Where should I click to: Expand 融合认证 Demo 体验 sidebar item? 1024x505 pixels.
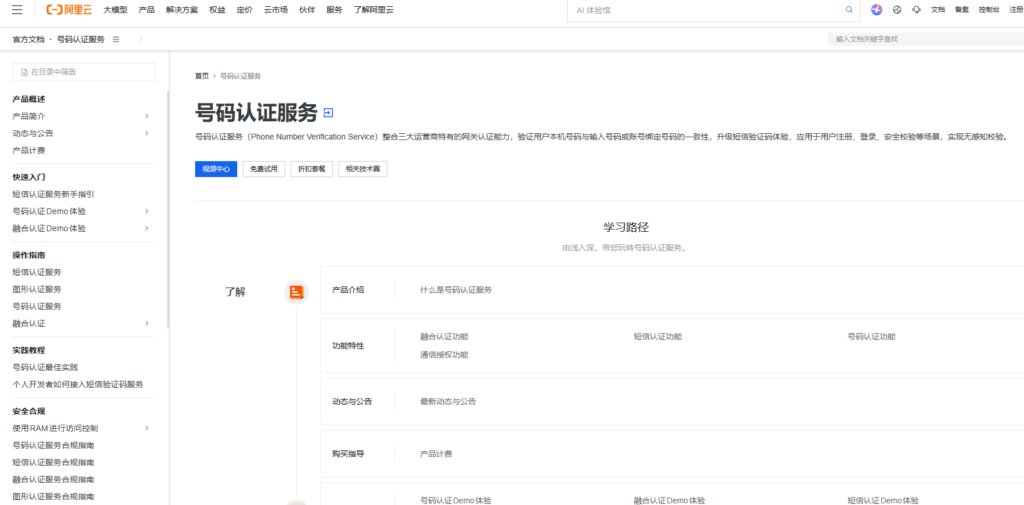(146, 228)
